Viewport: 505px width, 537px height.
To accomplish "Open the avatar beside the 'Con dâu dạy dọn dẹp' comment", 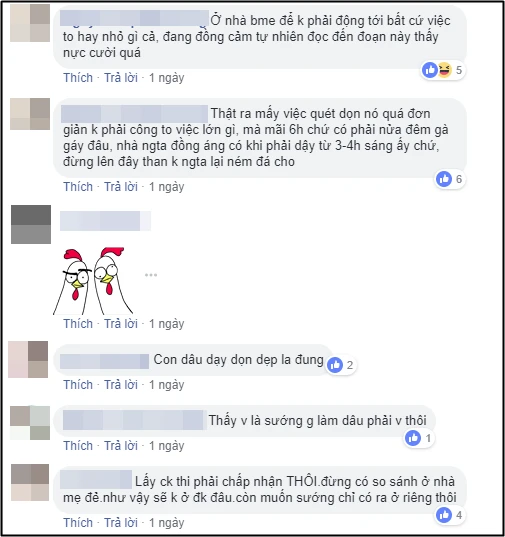I will [x=28, y=359].
